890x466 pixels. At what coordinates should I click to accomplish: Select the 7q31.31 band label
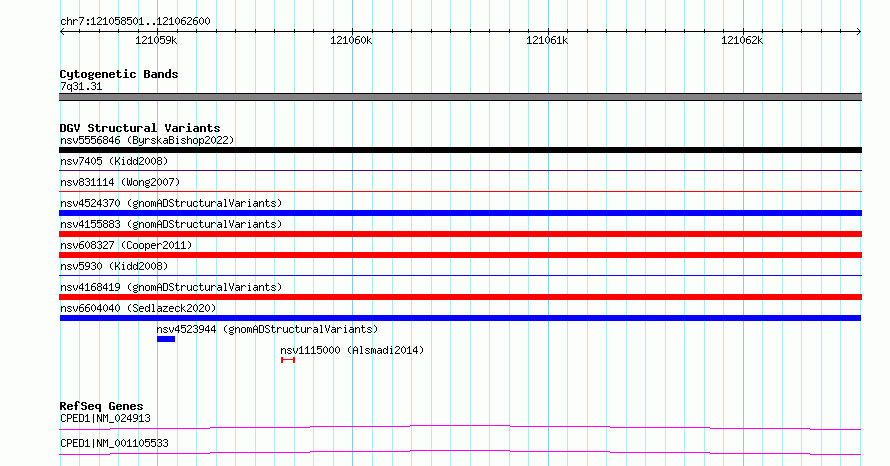click(x=81, y=86)
